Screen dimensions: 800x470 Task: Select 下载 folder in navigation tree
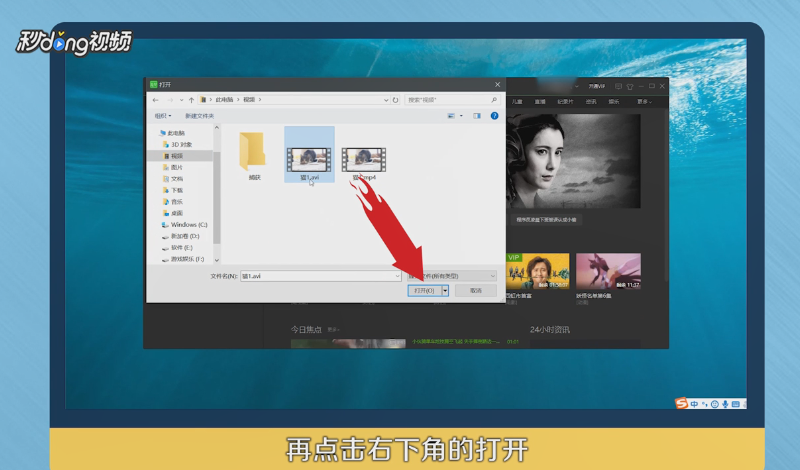pos(173,190)
